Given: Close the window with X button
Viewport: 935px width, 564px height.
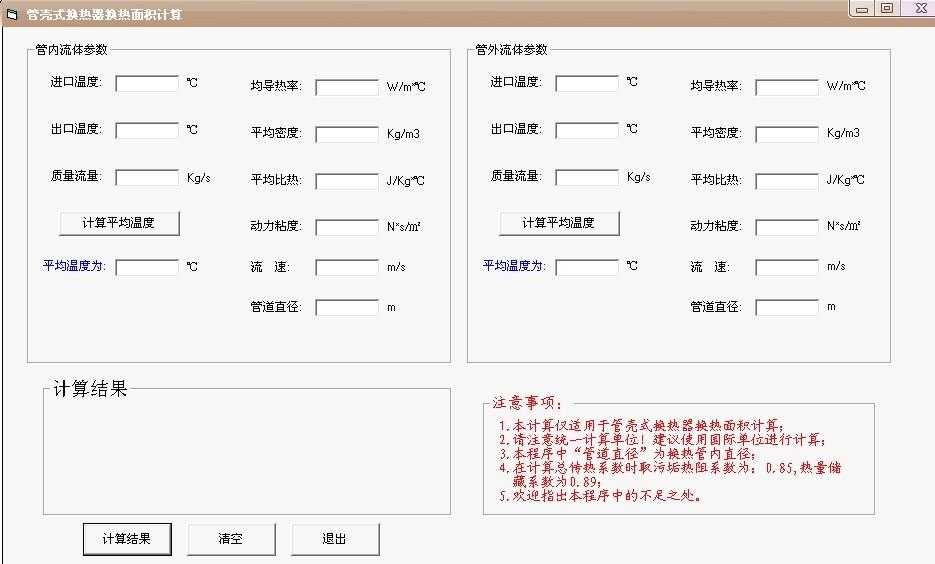Looking at the screenshot, I should [x=920, y=9].
